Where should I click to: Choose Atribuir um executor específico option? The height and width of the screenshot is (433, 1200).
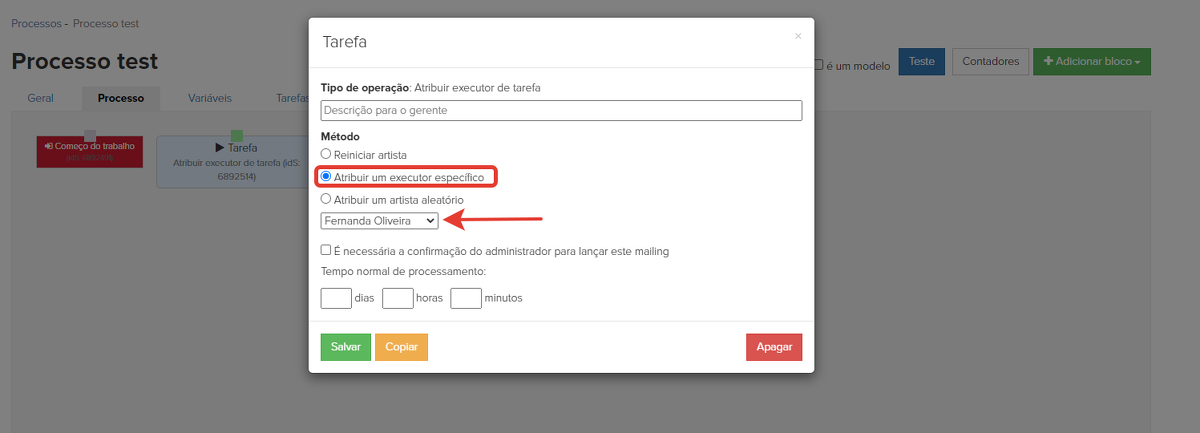coord(325,177)
